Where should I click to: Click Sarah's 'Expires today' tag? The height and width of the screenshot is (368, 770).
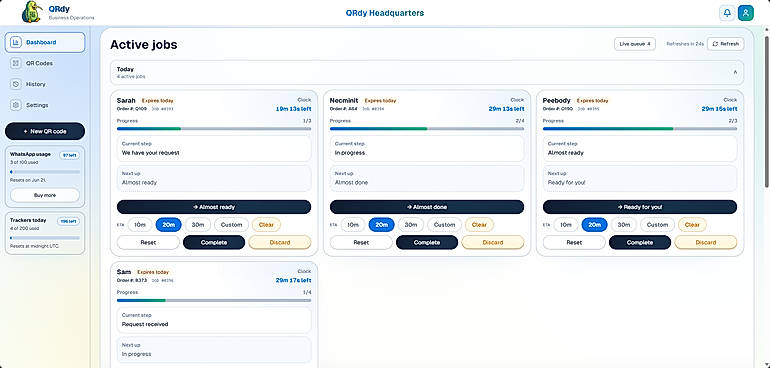[158, 101]
